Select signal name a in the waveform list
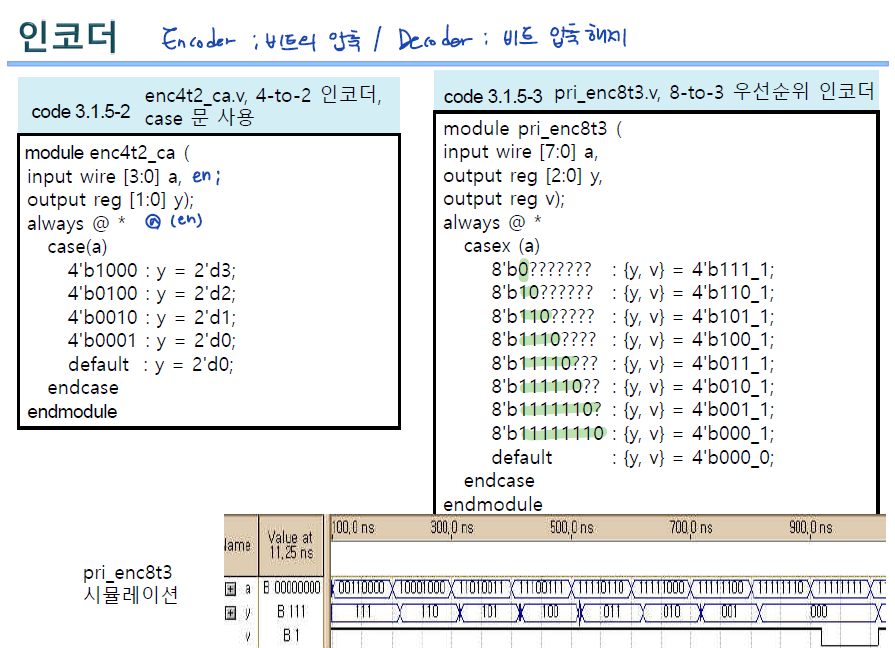Viewport: 895px width, 648px height. (248, 589)
